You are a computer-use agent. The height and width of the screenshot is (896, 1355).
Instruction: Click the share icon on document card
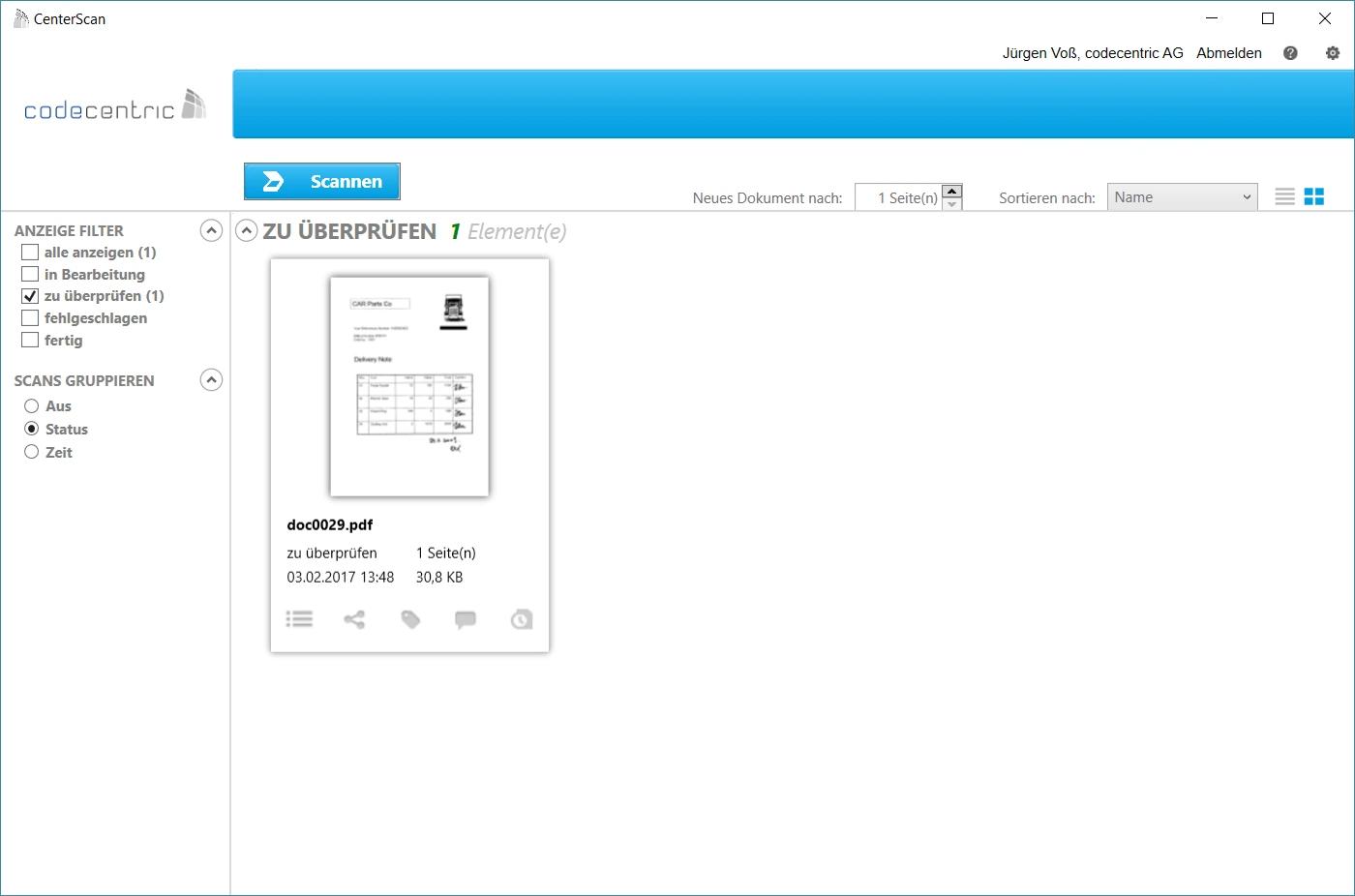tap(354, 619)
